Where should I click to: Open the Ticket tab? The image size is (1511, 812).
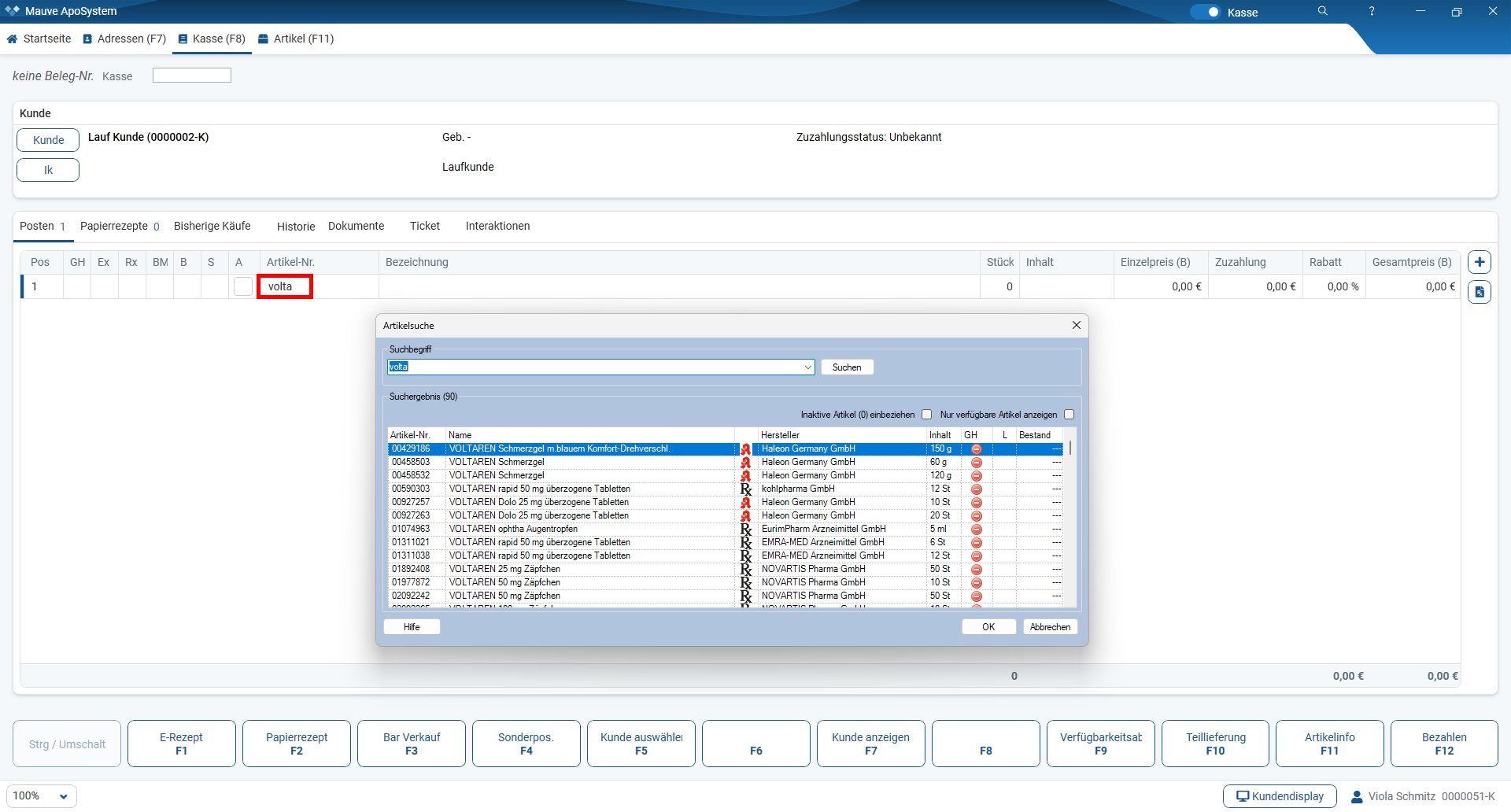425,226
